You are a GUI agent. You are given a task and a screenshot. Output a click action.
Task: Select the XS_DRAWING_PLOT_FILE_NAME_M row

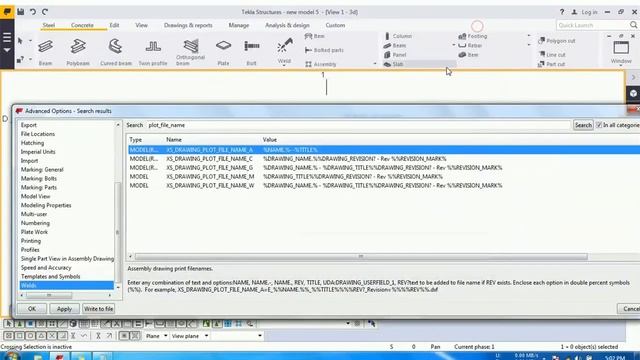[384, 177]
